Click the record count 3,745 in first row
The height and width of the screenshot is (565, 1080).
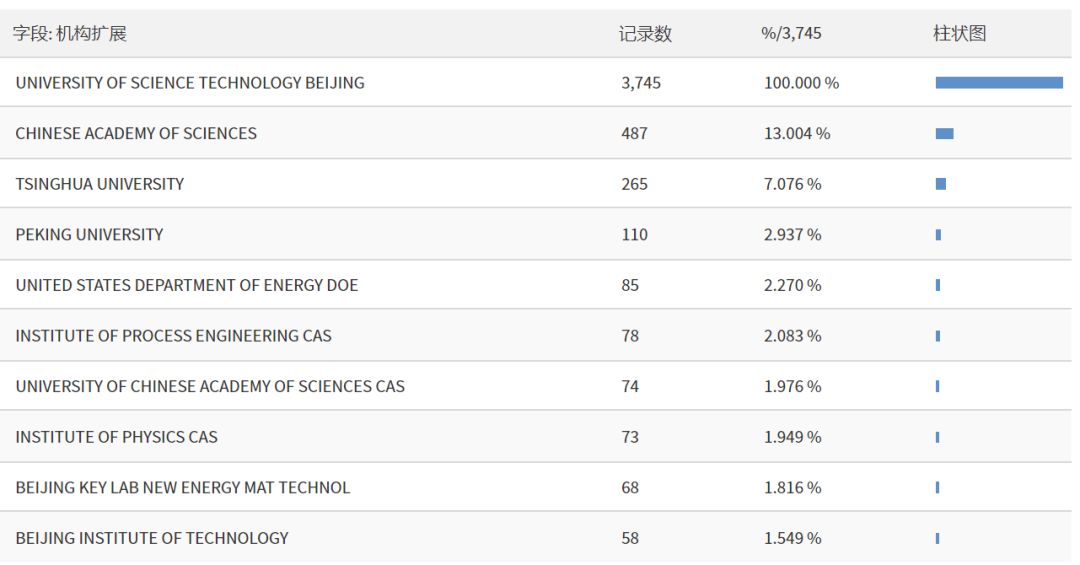click(x=641, y=83)
